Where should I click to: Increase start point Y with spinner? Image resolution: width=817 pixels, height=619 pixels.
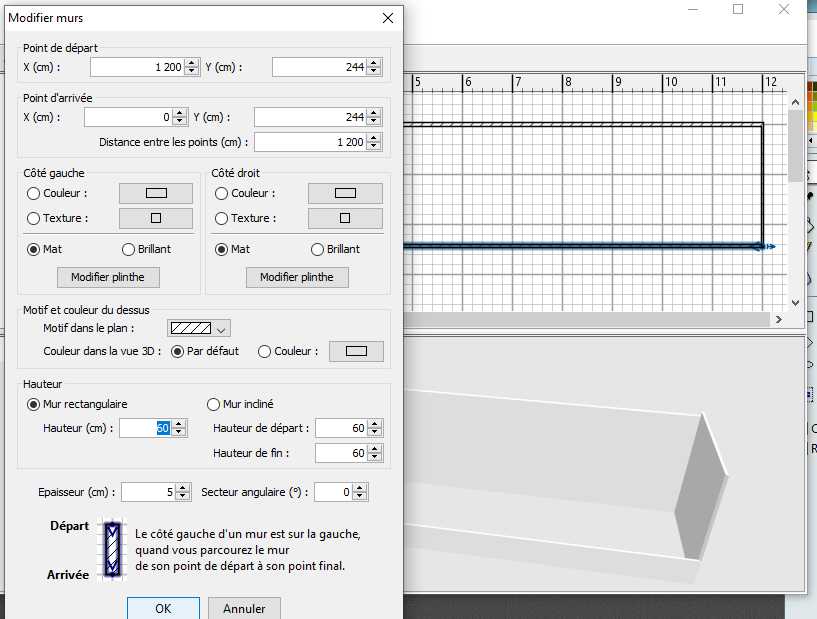(374, 63)
